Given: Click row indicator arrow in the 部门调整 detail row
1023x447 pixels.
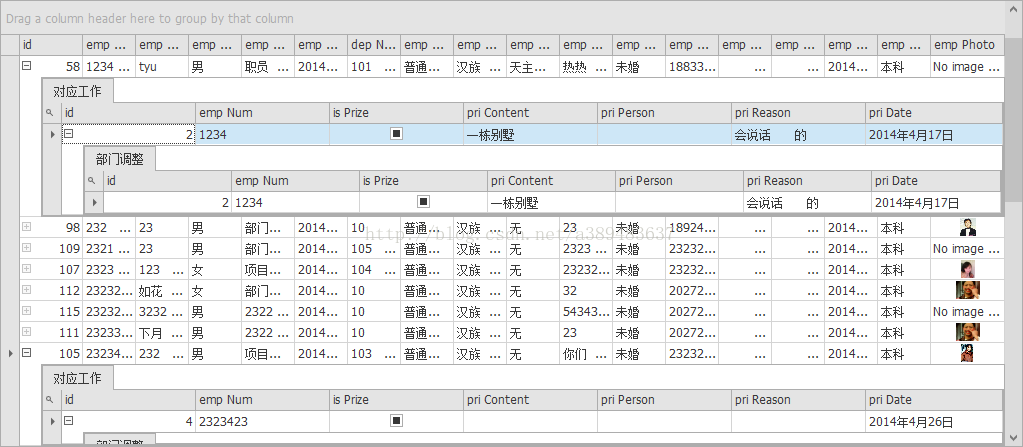Looking at the screenshot, I should click(94, 202).
